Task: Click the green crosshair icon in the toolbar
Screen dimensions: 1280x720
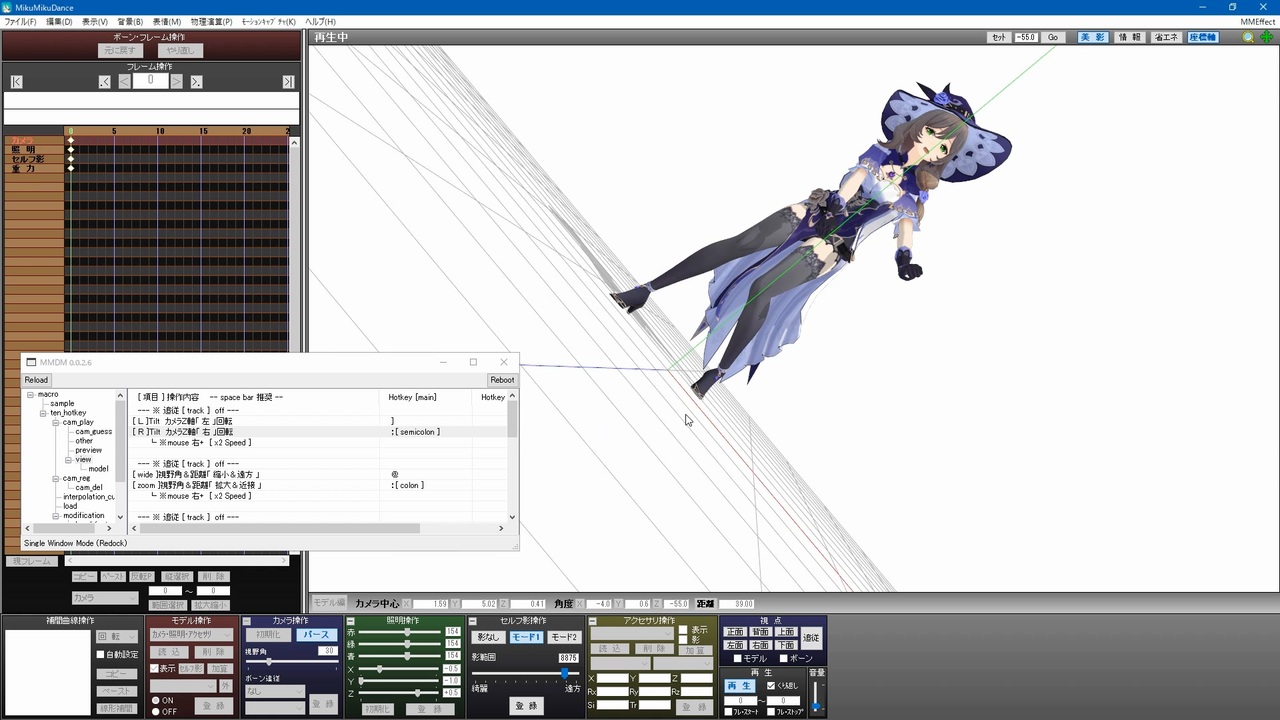Action: click(1267, 37)
